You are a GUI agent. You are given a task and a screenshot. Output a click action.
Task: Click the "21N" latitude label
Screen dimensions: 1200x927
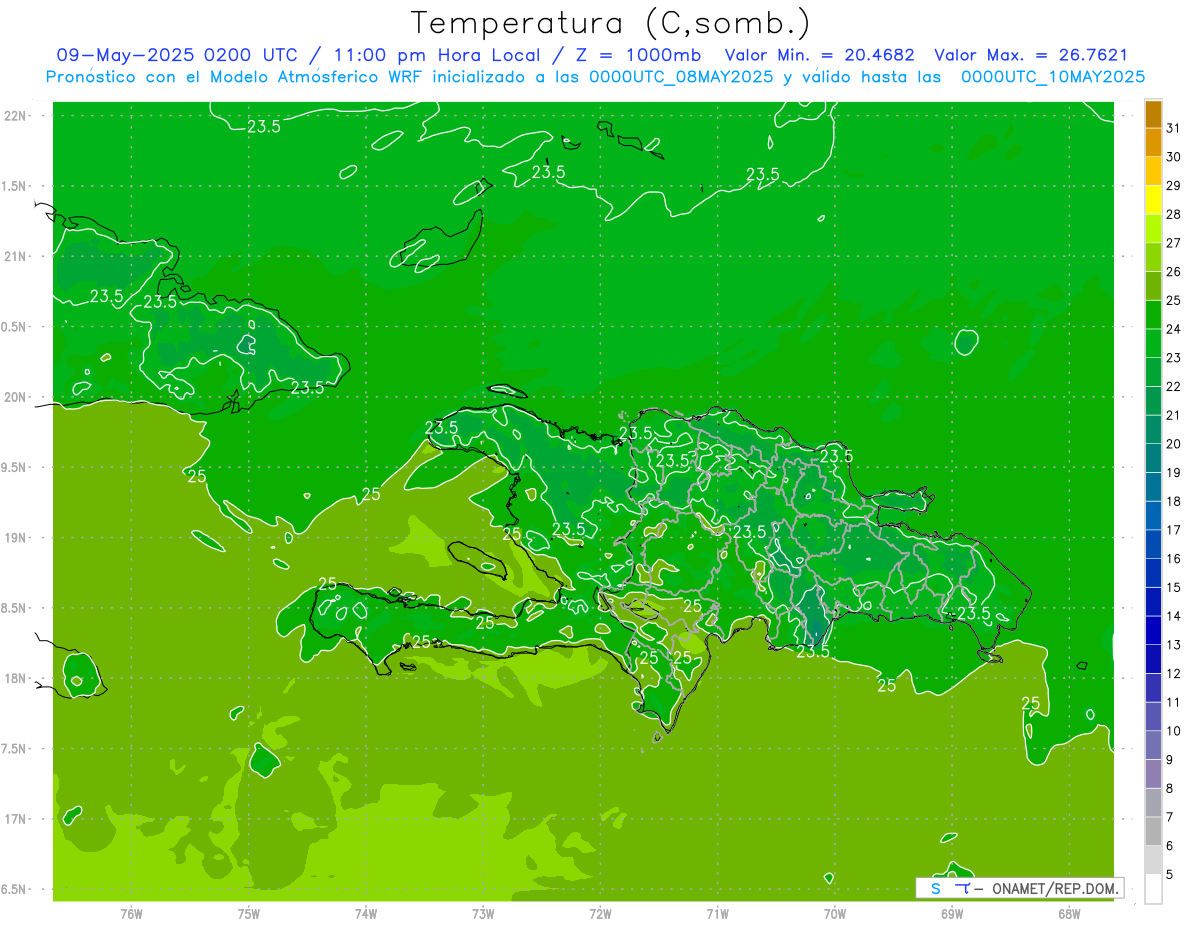(16, 256)
